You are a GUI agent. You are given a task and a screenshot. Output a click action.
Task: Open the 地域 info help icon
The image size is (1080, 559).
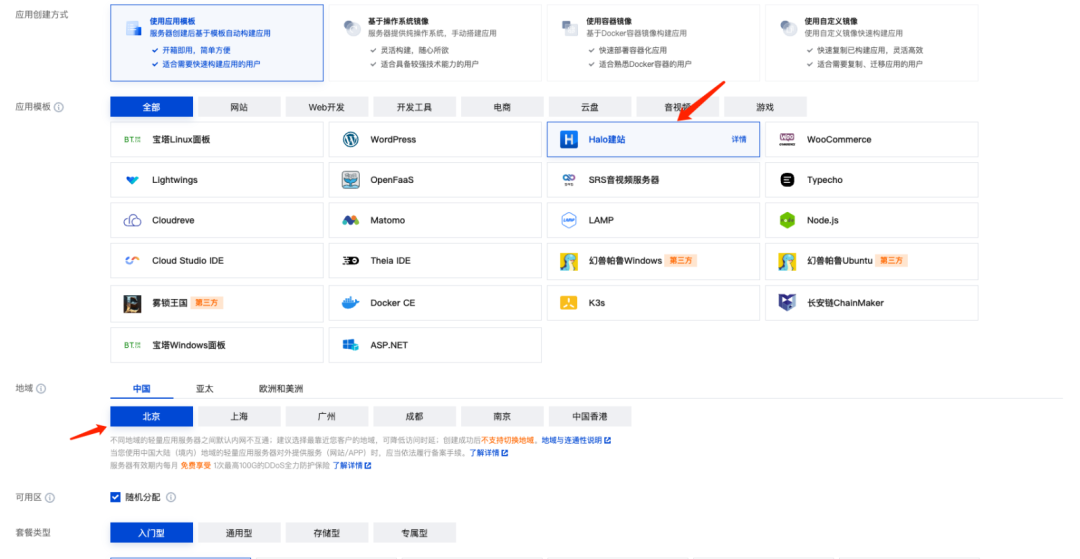click(x=41, y=389)
